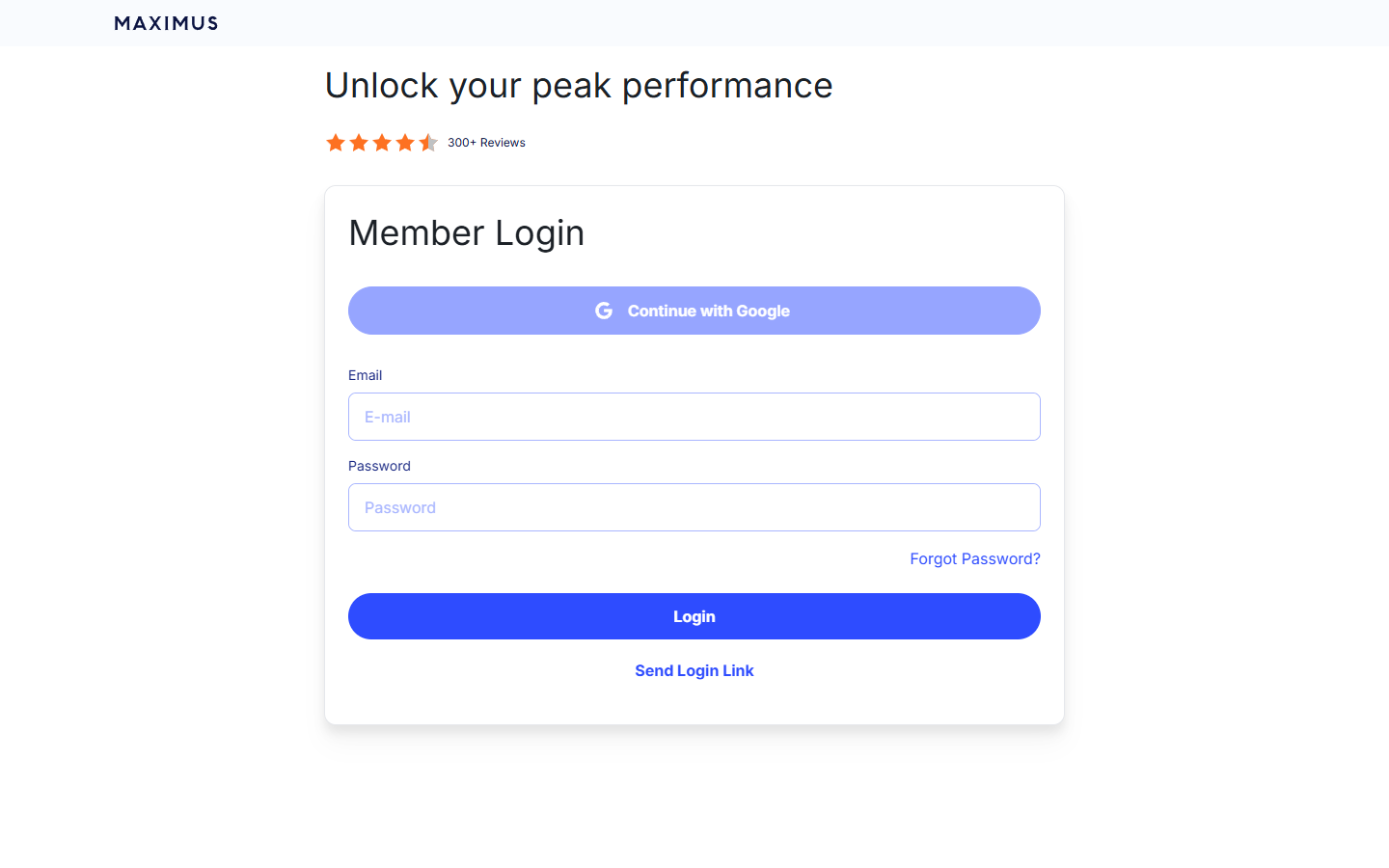Open the Forgot Password? link
Image resolution: width=1389 pixels, height=868 pixels.
coord(974,559)
